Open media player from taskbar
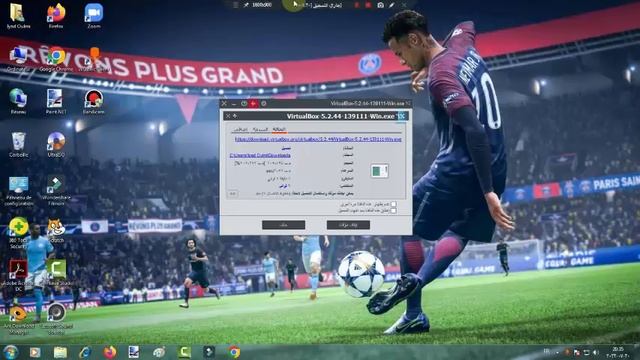 click(35, 352)
